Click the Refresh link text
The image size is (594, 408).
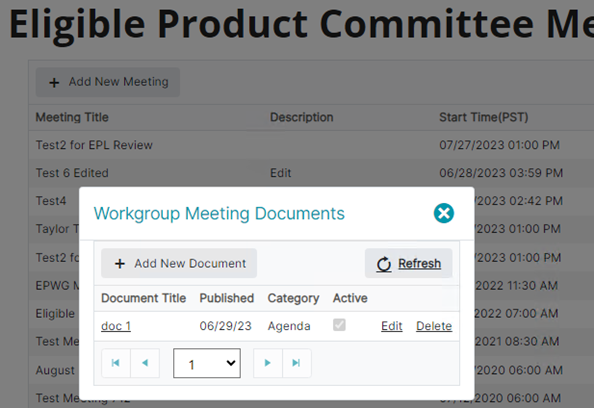[419, 263]
